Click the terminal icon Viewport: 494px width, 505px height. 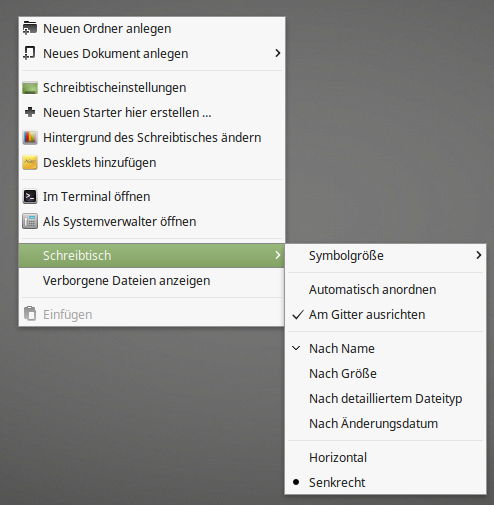[30, 196]
